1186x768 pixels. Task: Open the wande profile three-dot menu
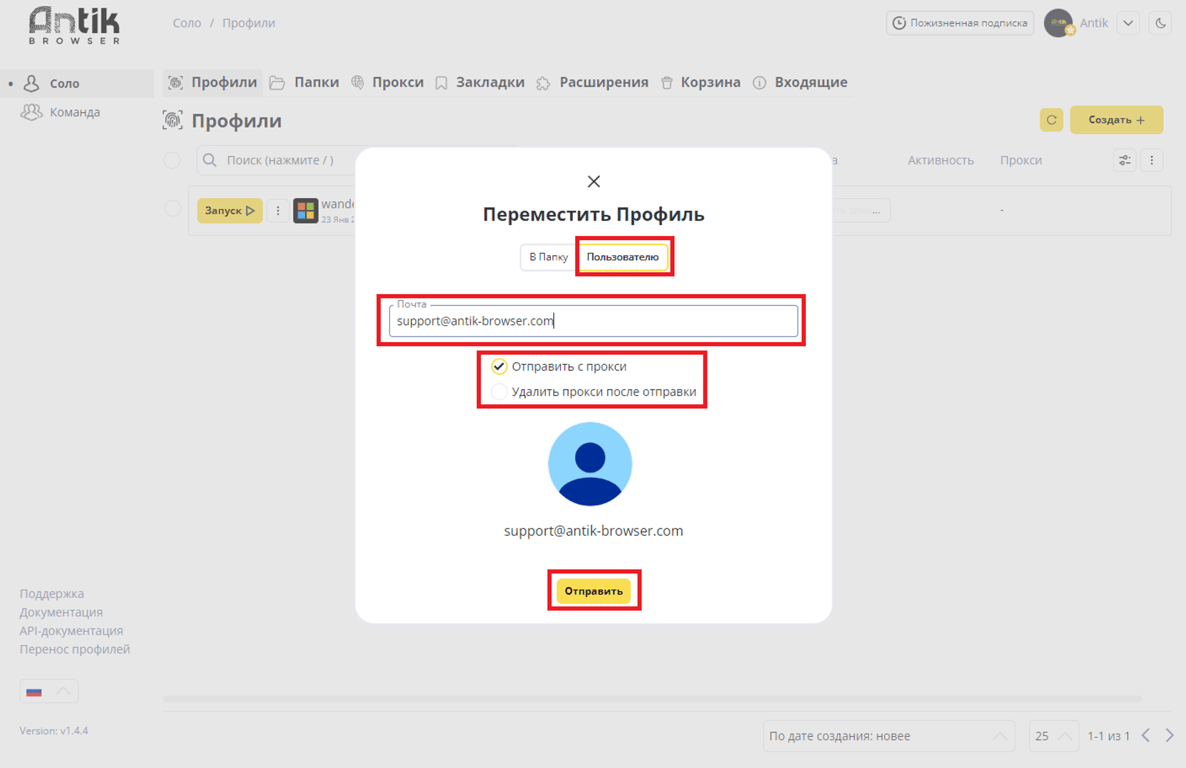pos(278,210)
